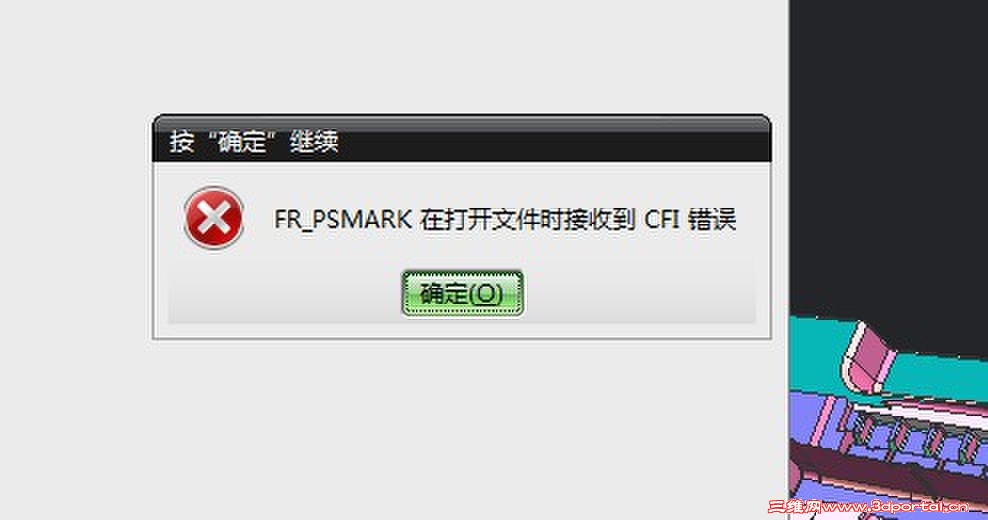This screenshot has height=520, width=988.
Task: Click empty gray area left of dialog
Action: pyautogui.click(x=76, y=252)
